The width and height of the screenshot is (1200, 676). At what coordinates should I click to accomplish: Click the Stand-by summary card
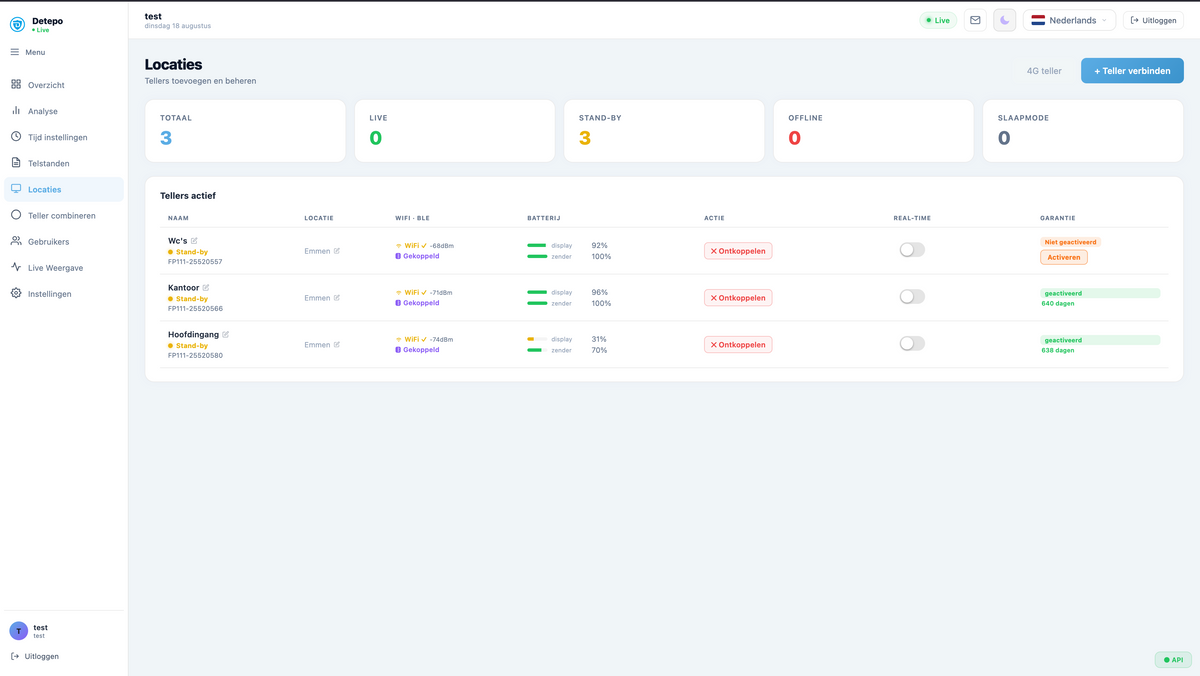click(x=664, y=130)
